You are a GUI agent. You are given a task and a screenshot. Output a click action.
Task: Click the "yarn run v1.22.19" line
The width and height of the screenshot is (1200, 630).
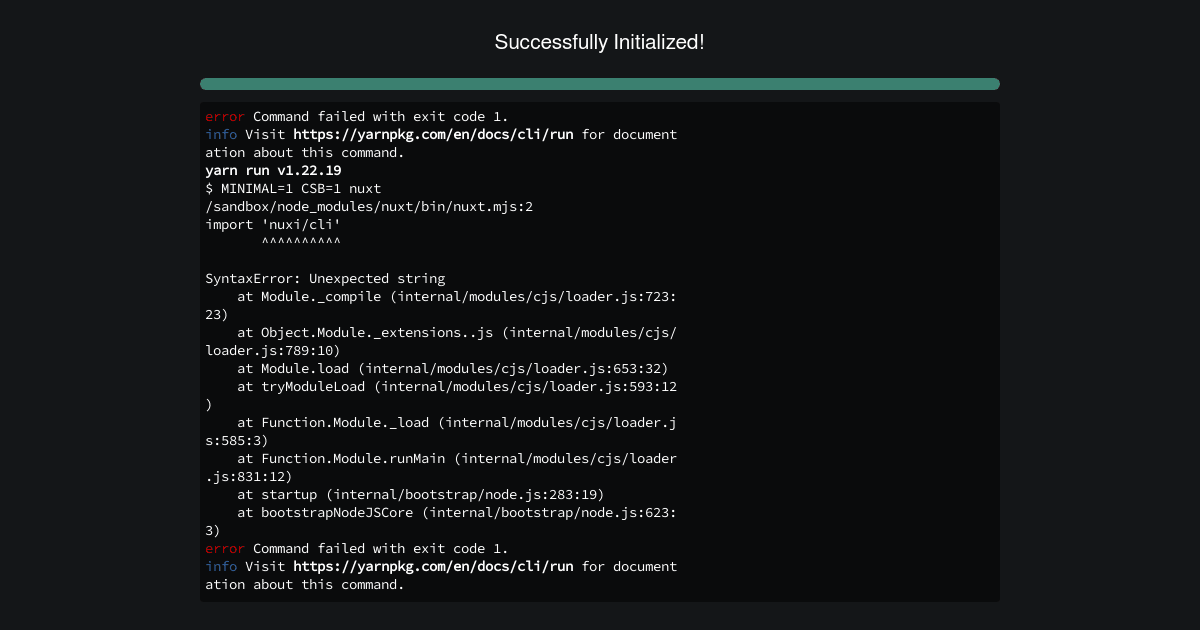(273, 170)
